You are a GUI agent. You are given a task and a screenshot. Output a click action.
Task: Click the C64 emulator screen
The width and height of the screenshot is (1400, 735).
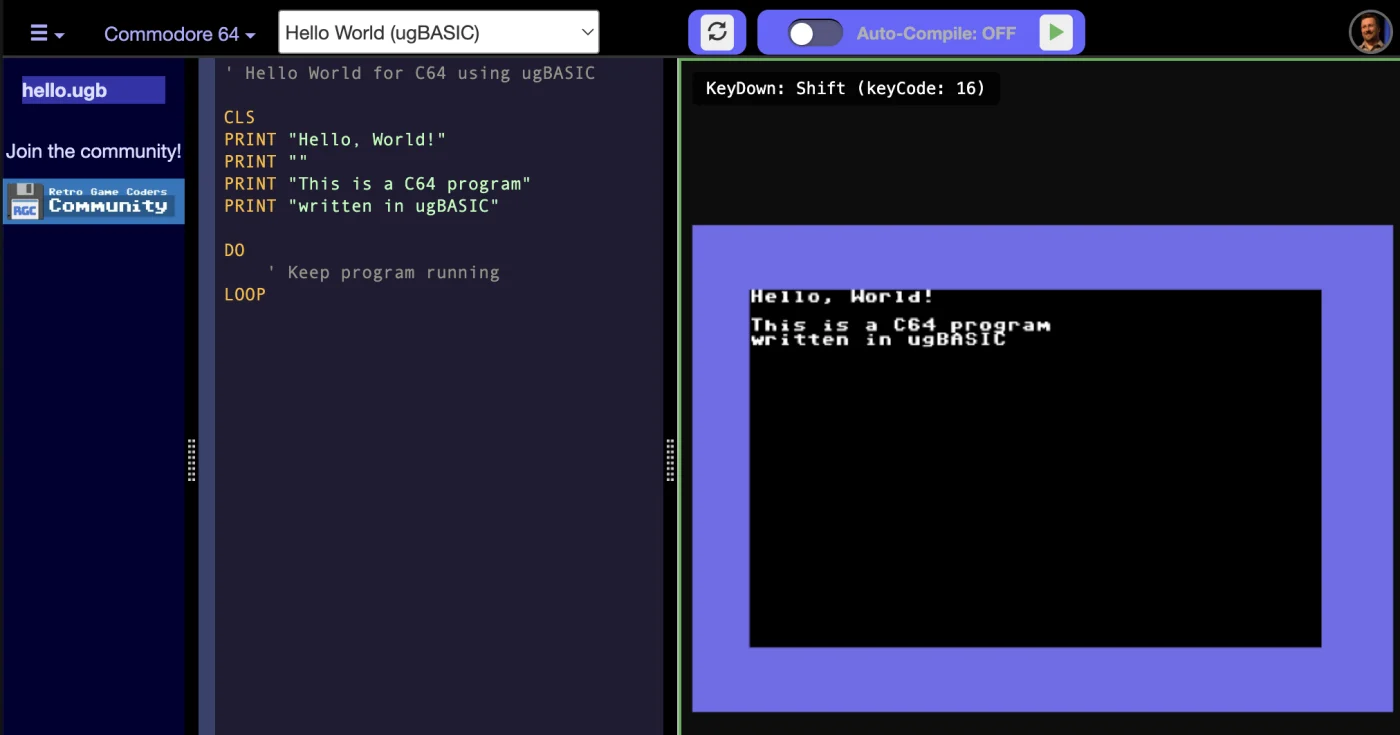(x=1042, y=468)
